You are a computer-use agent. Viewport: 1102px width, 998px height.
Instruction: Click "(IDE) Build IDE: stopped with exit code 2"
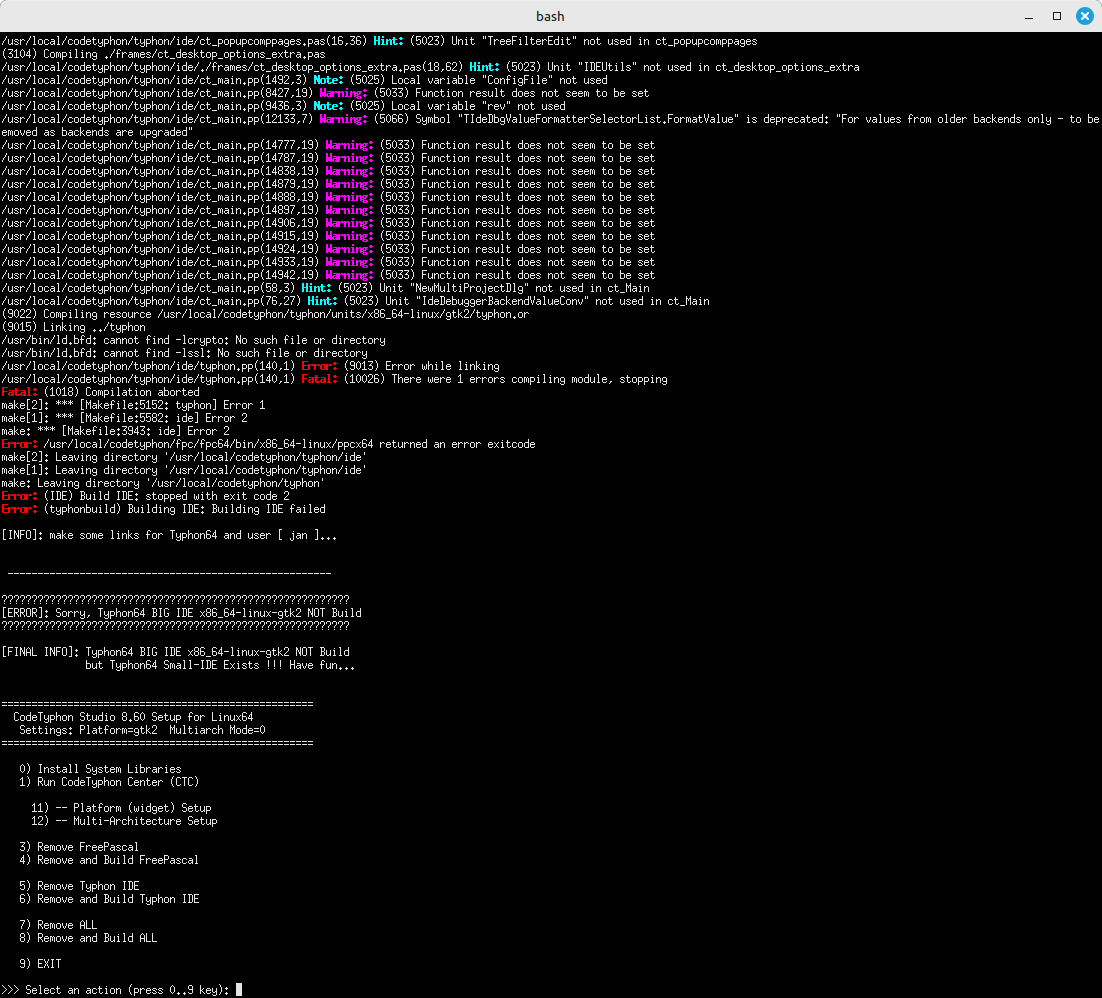(145, 496)
